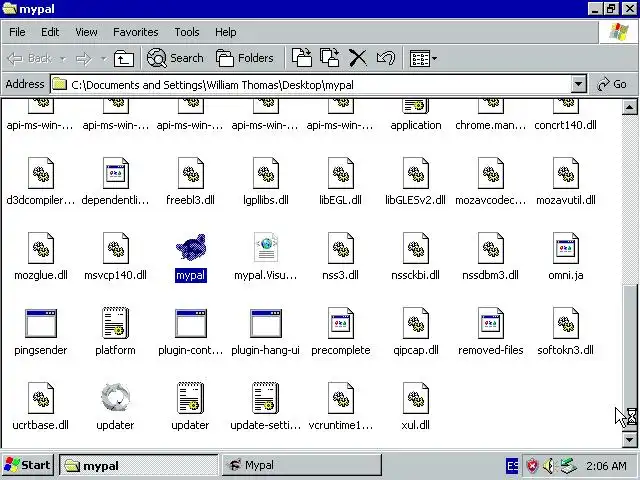Select the platform settings file
Viewport: 640px width, 480px height.
[116, 332]
